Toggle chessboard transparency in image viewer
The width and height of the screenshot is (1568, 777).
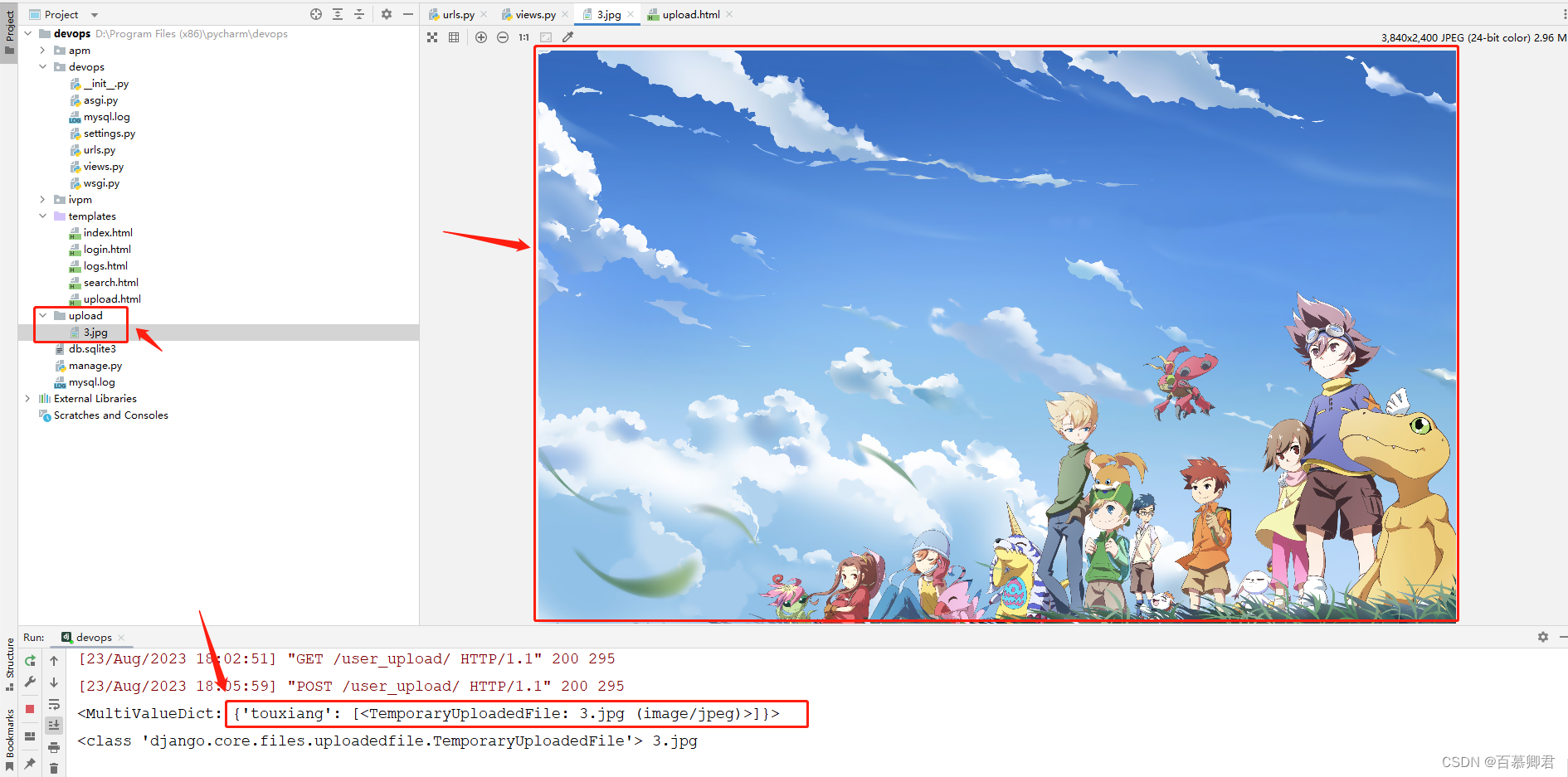[x=432, y=37]
